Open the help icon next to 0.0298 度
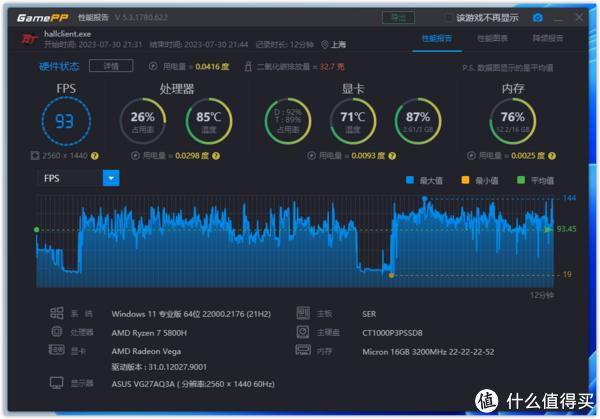The width and height of the screenshot is (600, 419). [216, 156]
